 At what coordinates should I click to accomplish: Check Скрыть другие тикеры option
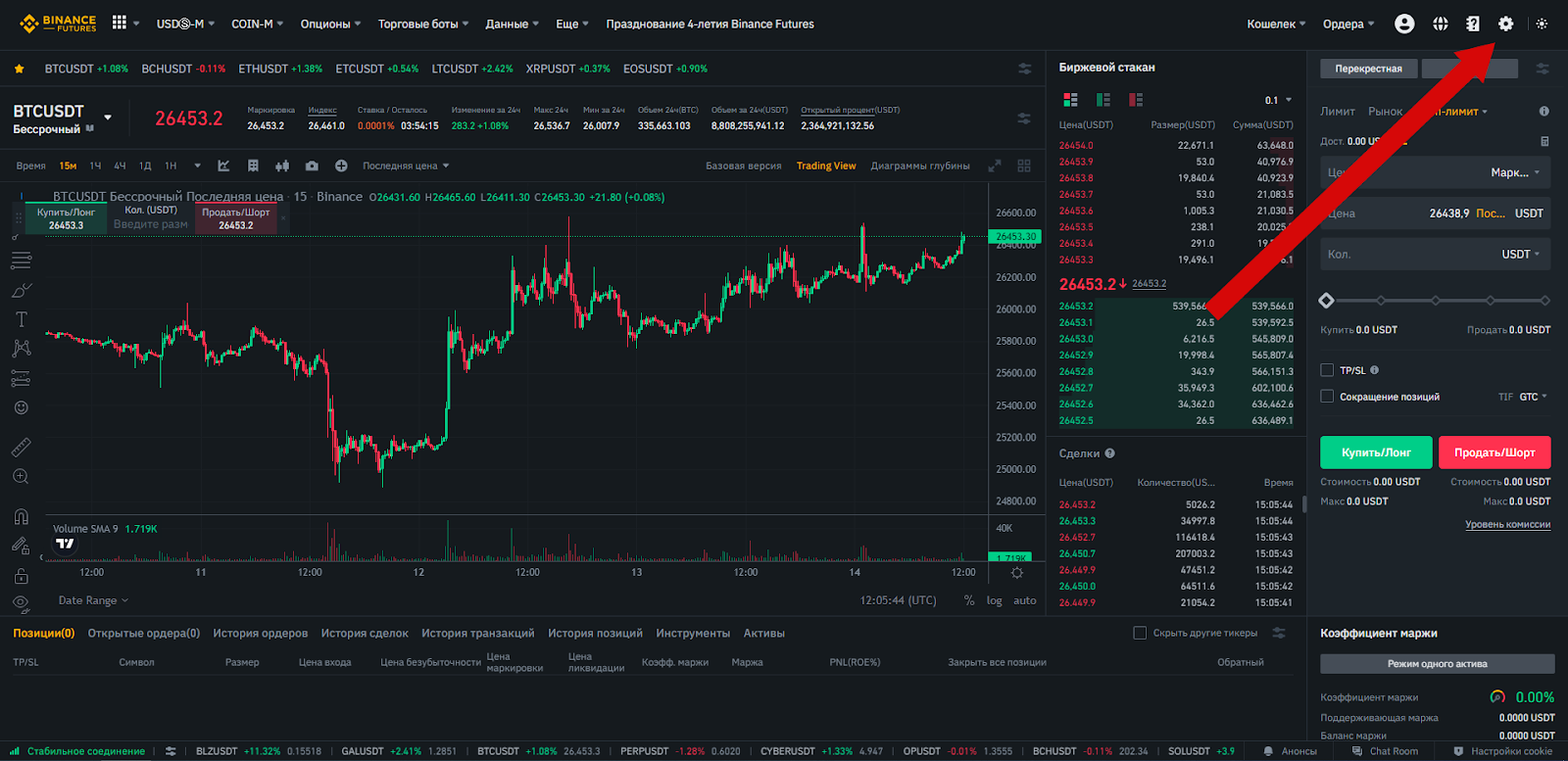tap(1140, 633)
